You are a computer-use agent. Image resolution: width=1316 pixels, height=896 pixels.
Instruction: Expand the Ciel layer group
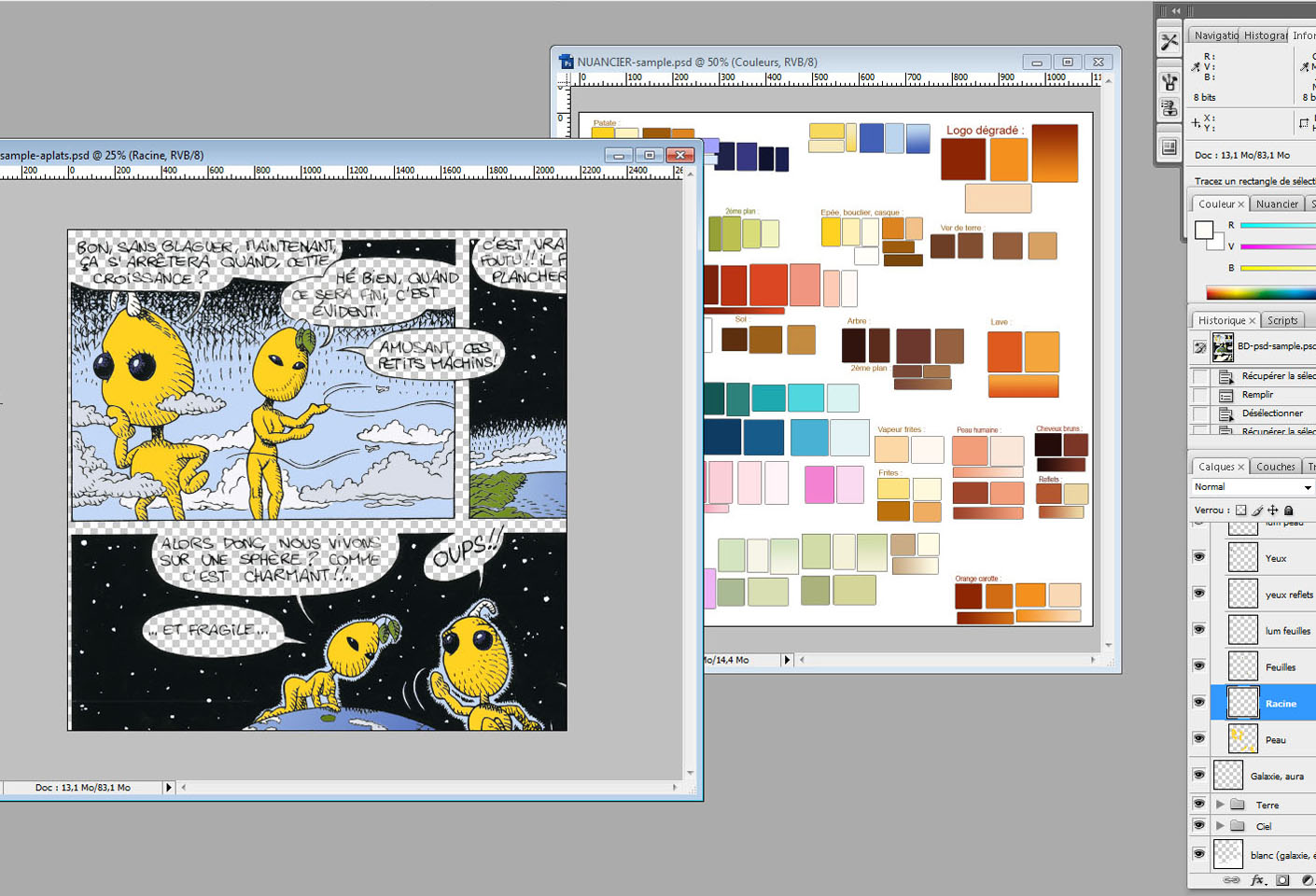click(1220, 826)
